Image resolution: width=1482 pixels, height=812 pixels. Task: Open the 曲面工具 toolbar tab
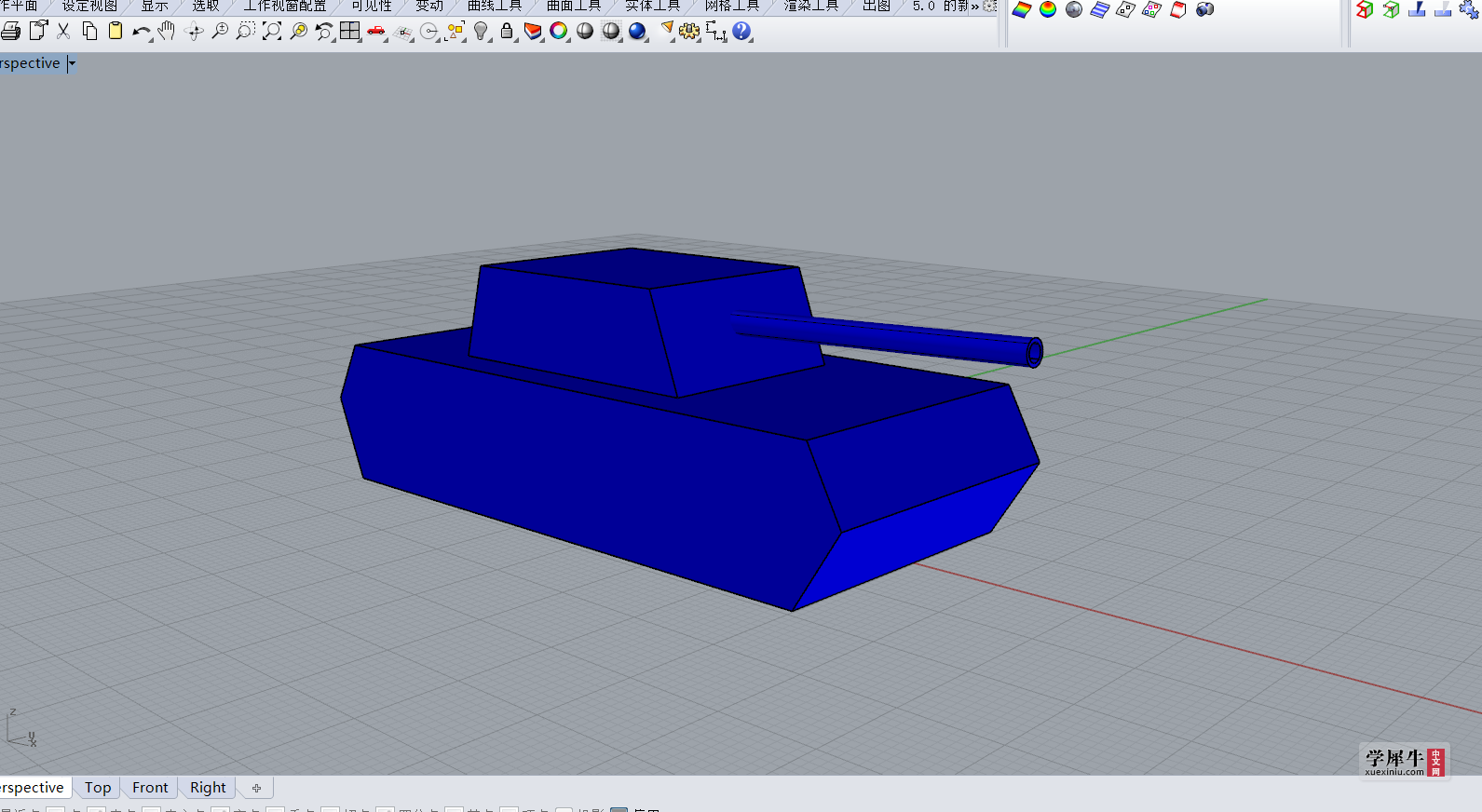(x=574, y=6)
